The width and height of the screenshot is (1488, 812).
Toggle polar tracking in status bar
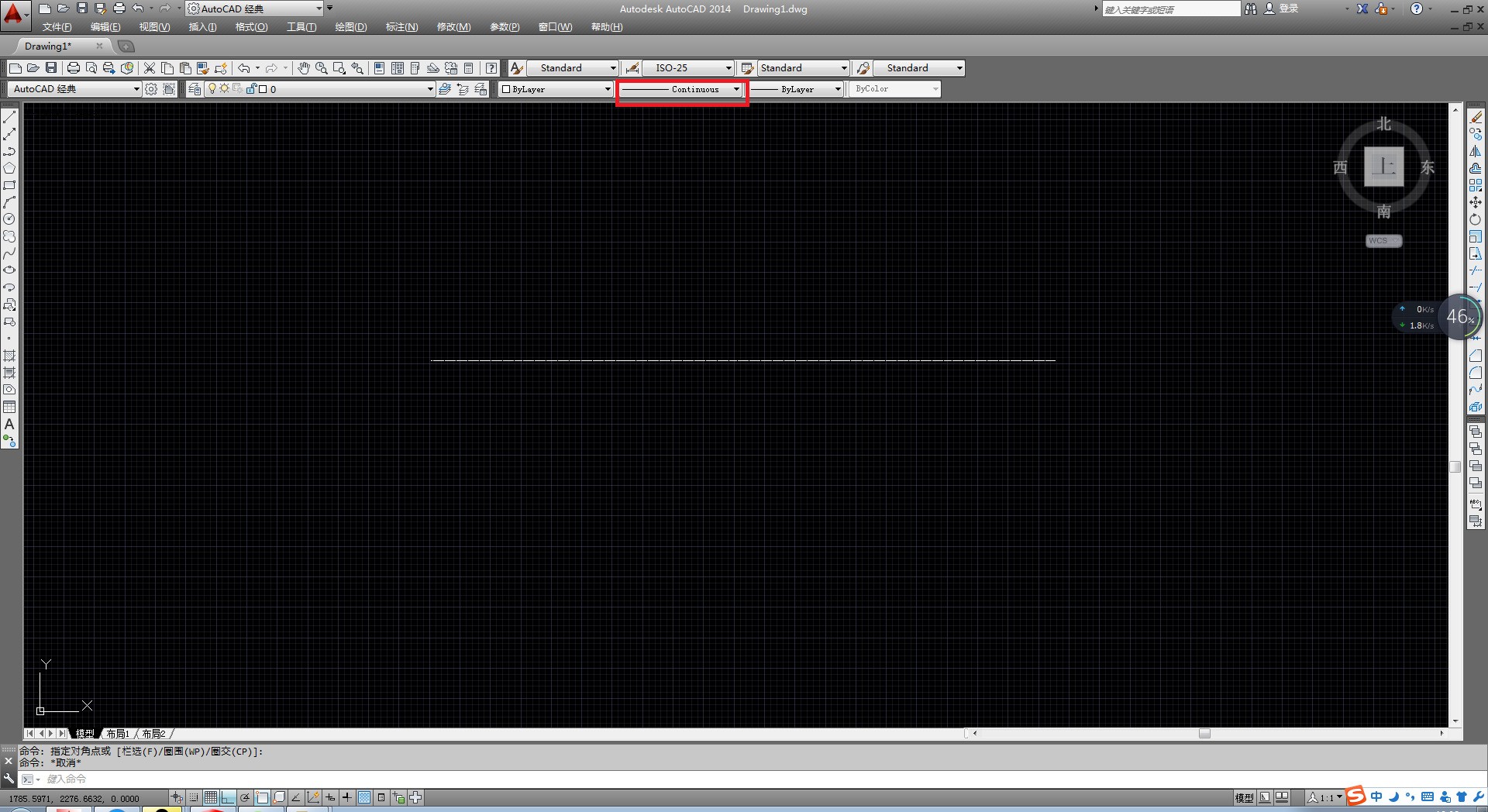(x=245, y=797)
